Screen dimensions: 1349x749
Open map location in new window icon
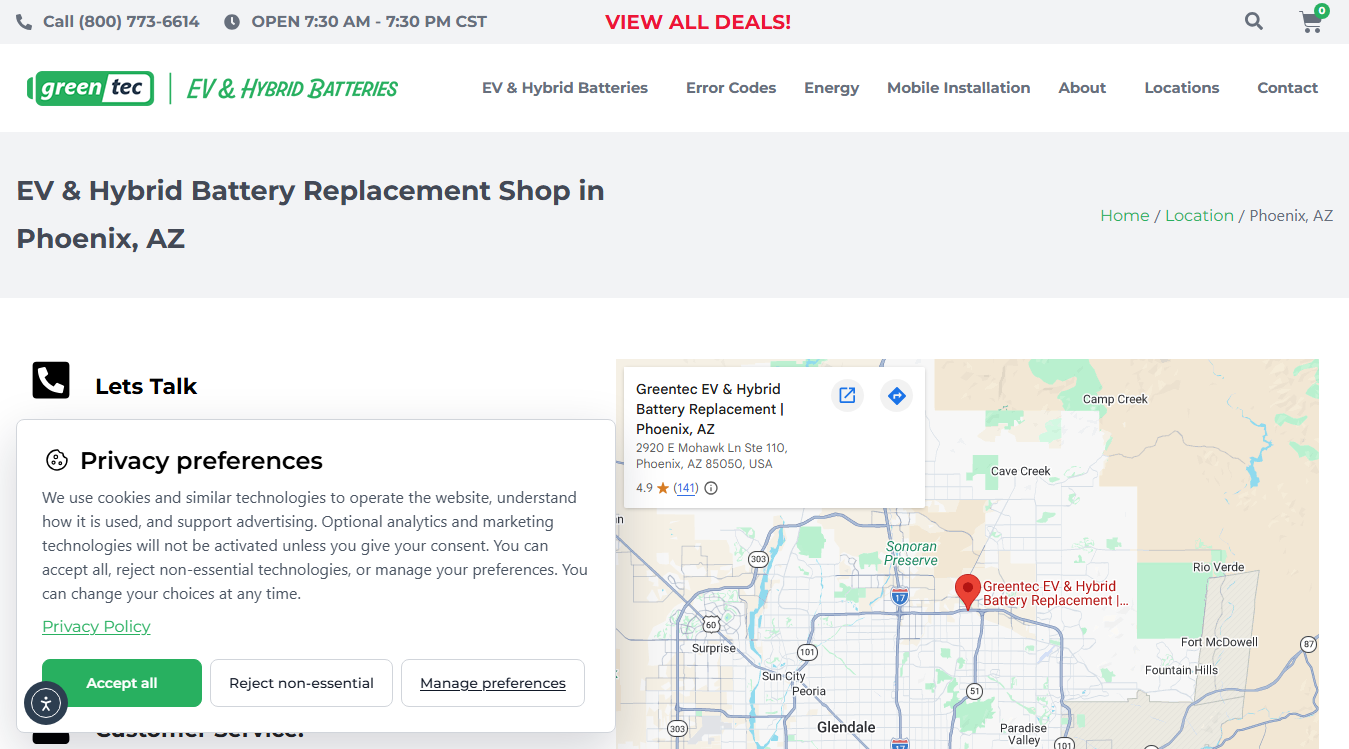[x=847, y=396]
